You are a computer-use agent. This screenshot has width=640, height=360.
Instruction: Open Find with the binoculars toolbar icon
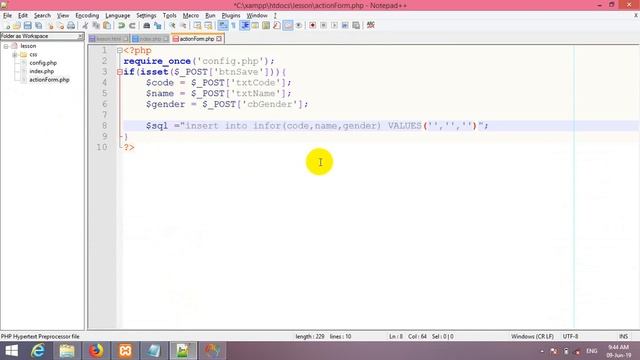point(146,25)
